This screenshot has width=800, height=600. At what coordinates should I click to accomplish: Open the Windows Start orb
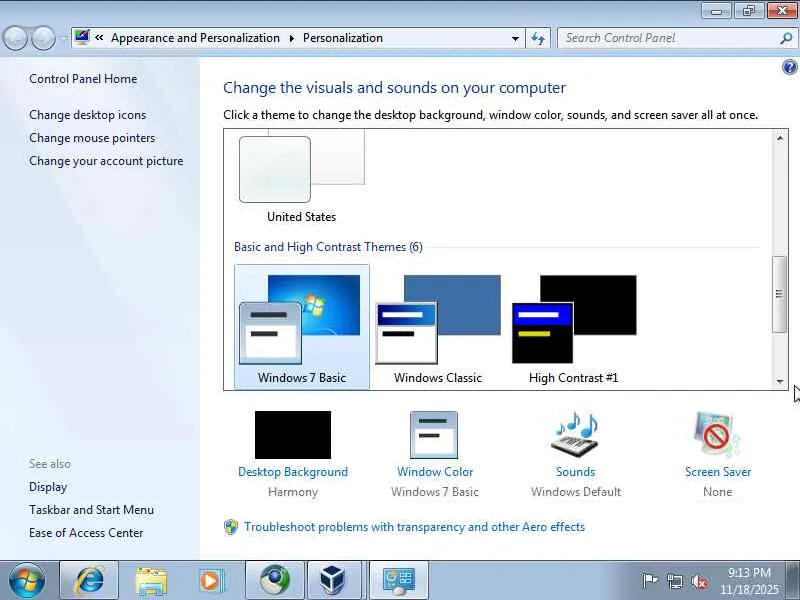point(27,580)
